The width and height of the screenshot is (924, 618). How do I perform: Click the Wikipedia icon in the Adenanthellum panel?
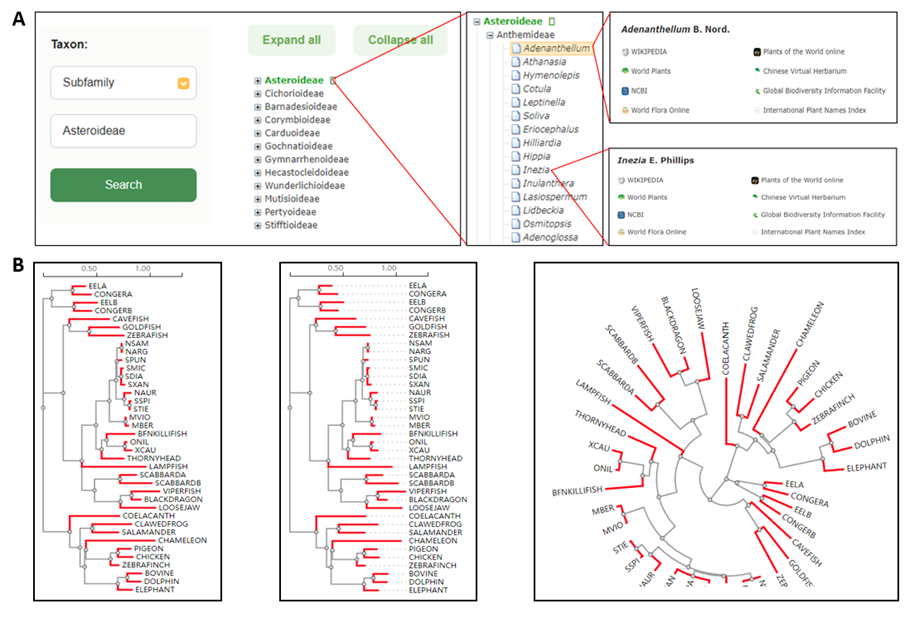point(625,51)
